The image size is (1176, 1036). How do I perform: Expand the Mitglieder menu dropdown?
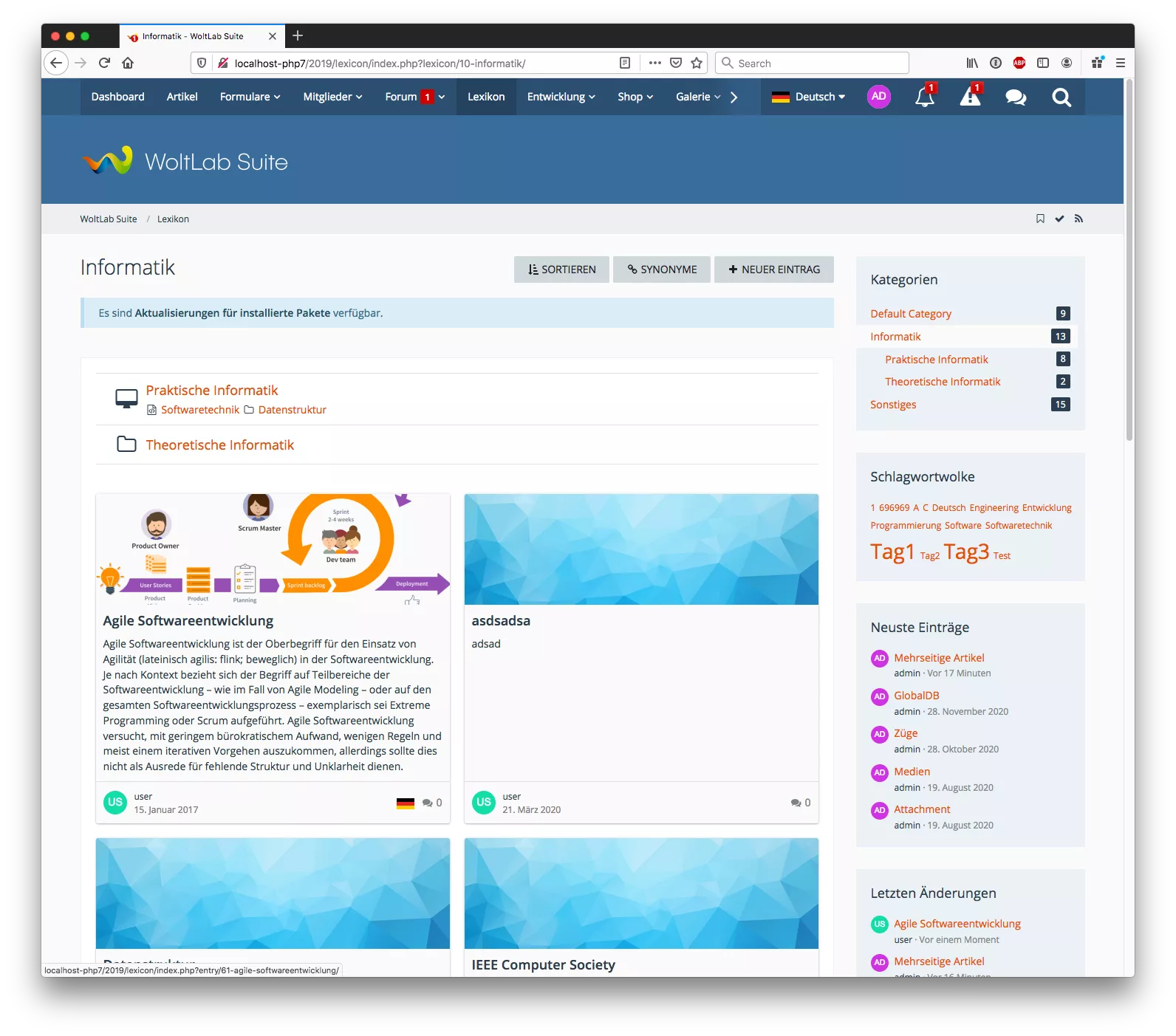pos(332,97)
